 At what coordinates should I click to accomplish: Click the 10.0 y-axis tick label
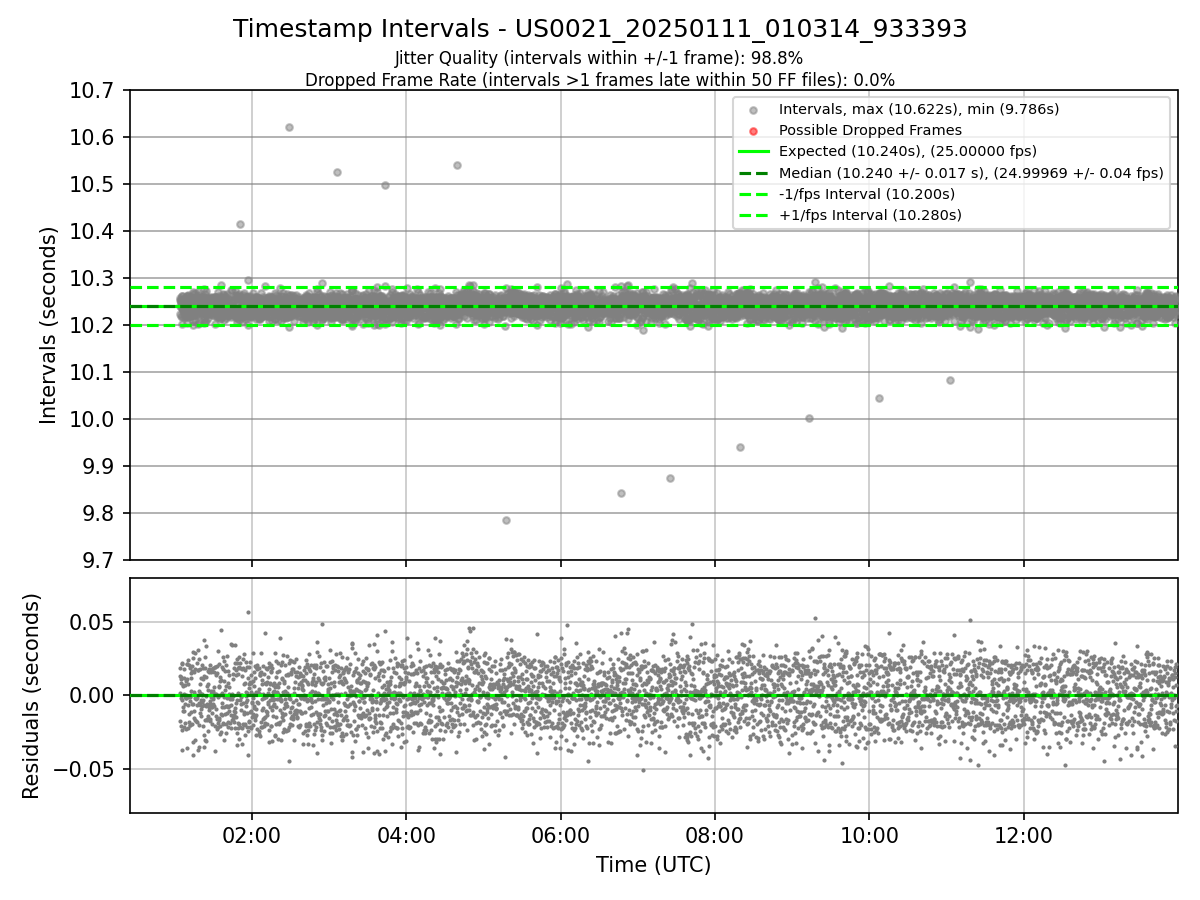click(x=94, y=420)
